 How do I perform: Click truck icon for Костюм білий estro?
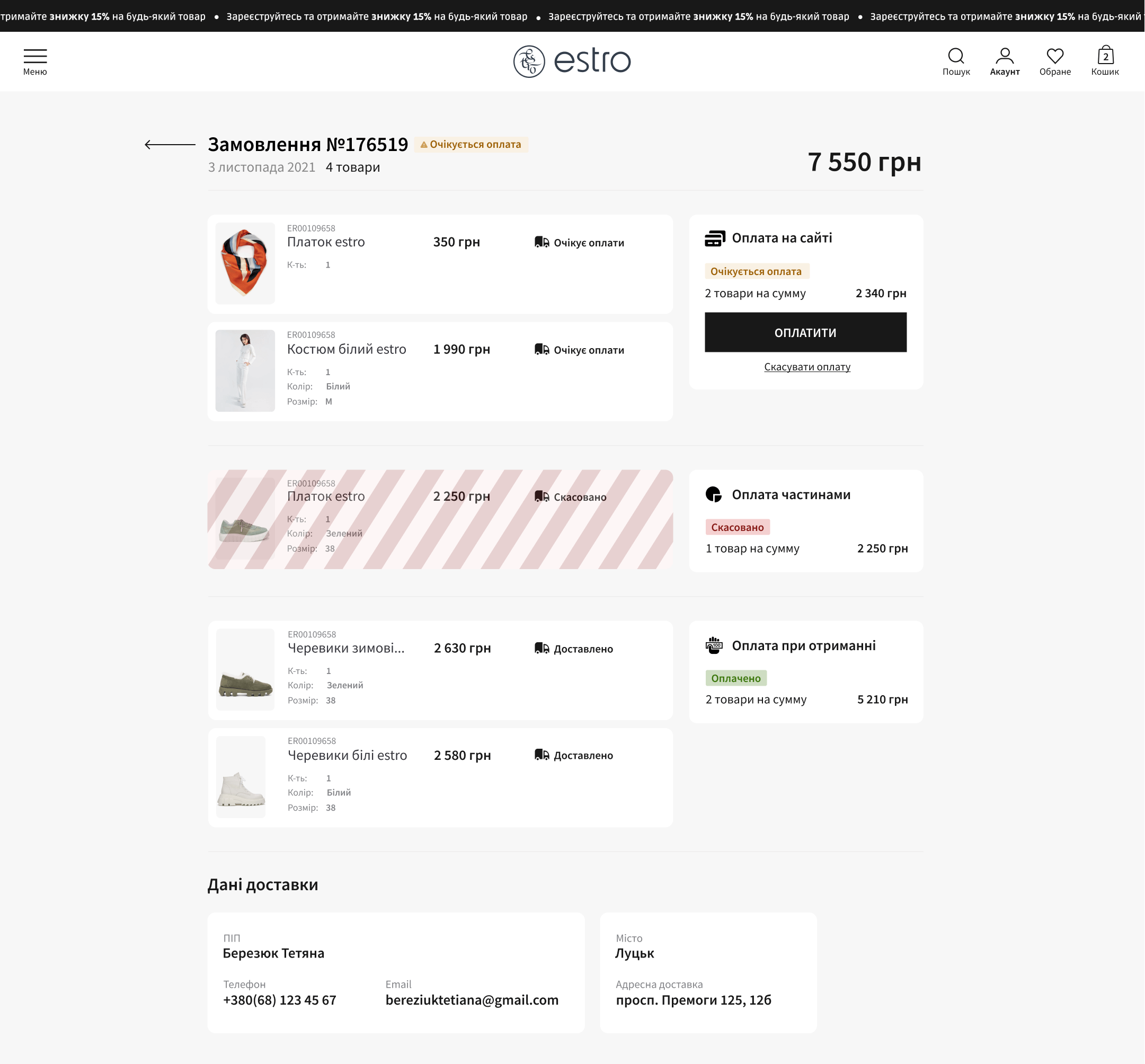click(541, 350)
